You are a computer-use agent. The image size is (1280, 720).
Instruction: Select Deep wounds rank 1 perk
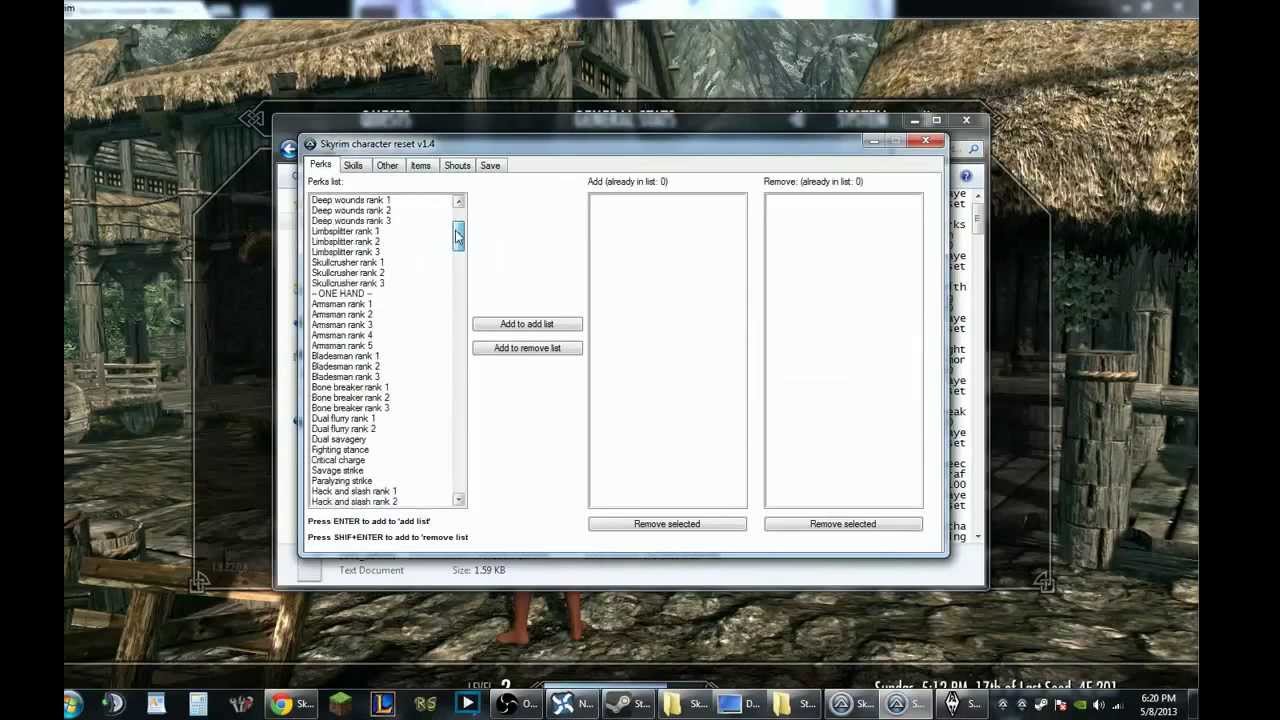click(351, 200)
